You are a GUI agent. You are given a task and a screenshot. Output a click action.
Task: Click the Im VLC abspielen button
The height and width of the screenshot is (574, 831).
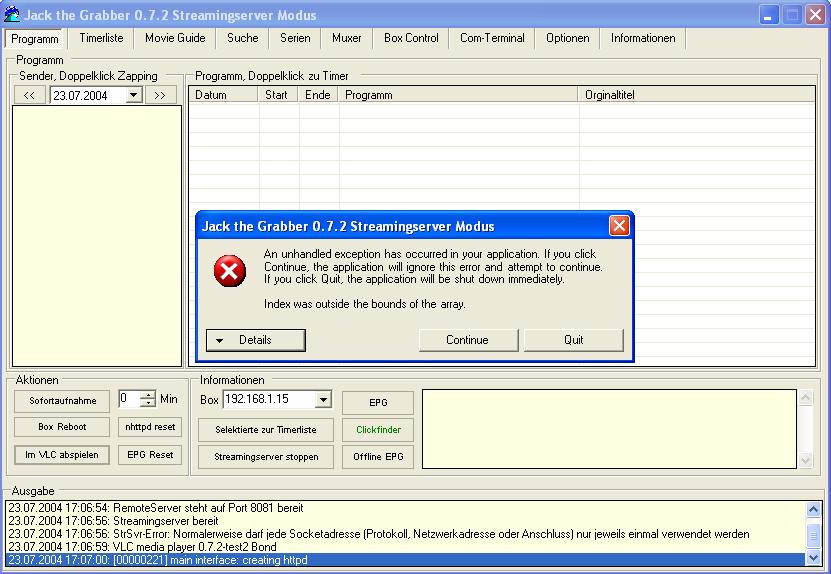[x=62, y=455]
